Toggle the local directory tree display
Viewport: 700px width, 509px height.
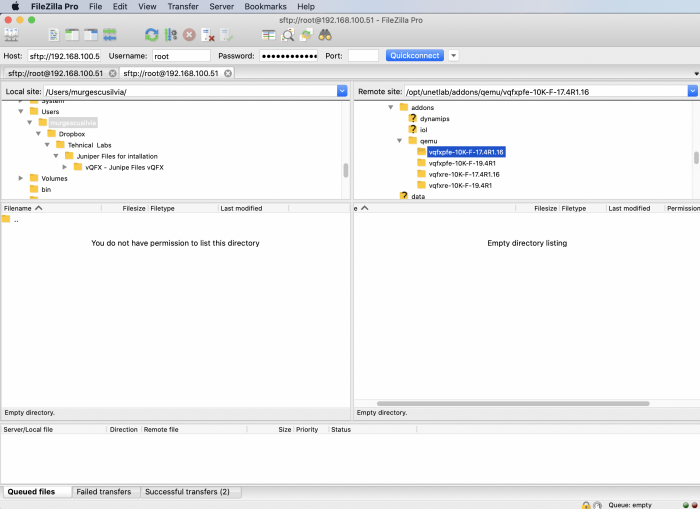[x=72, y=35]
